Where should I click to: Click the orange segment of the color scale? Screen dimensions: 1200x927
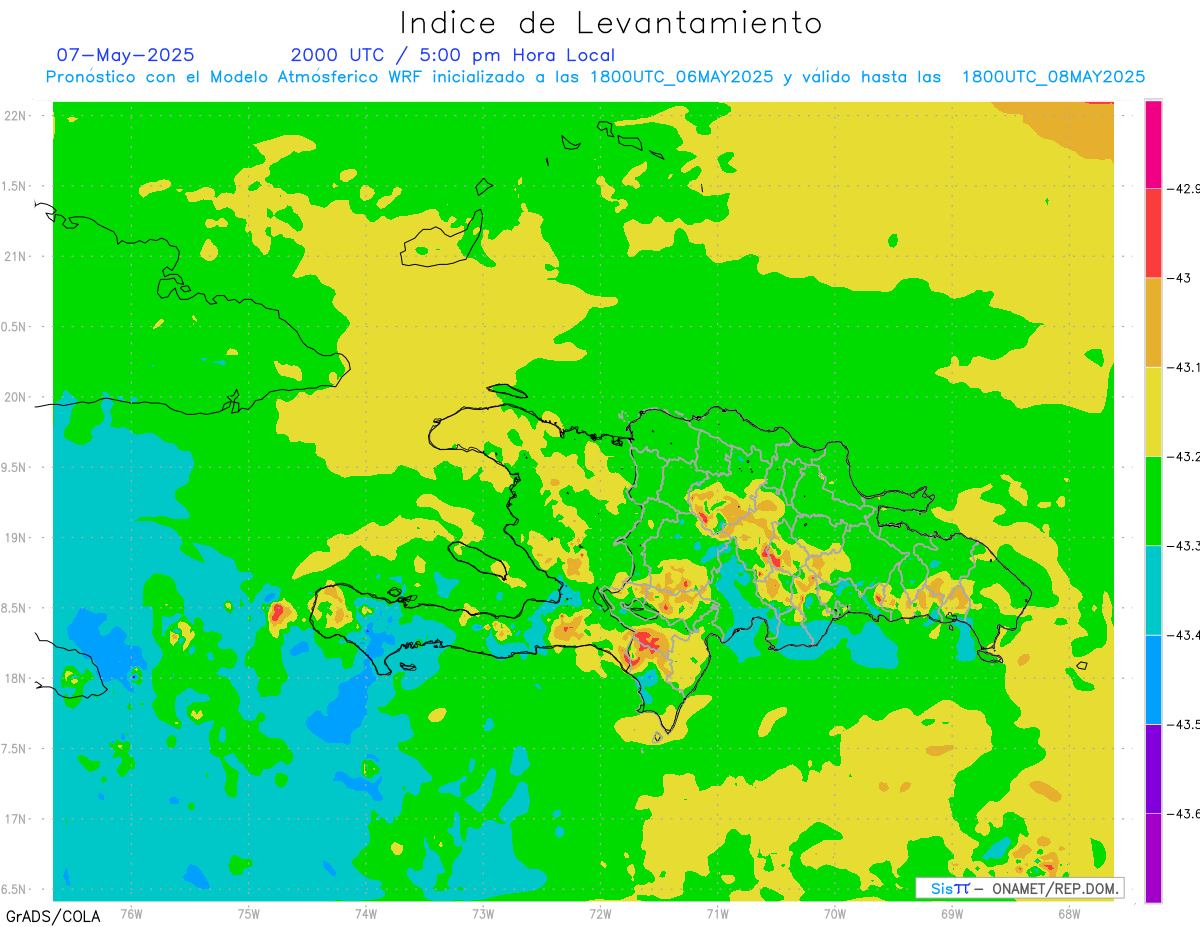click(1153, 322)
